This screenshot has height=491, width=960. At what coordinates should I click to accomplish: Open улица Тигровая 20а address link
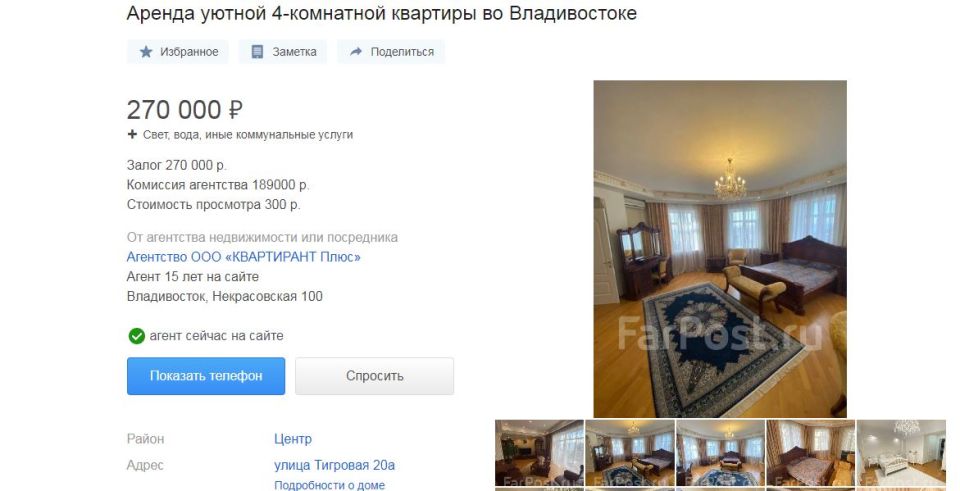coord(334,465)
